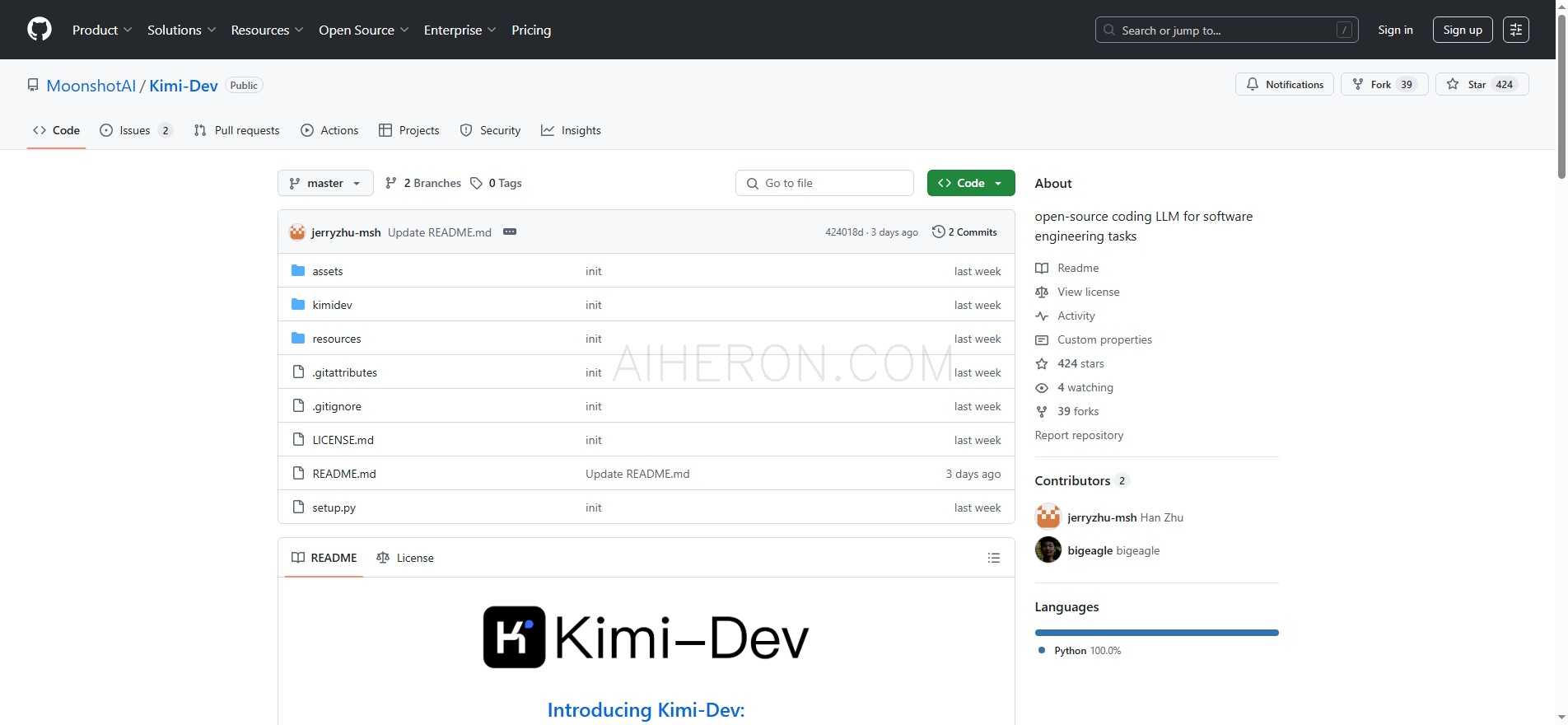Click the Python 100.0% language entry

[1080, 650]
